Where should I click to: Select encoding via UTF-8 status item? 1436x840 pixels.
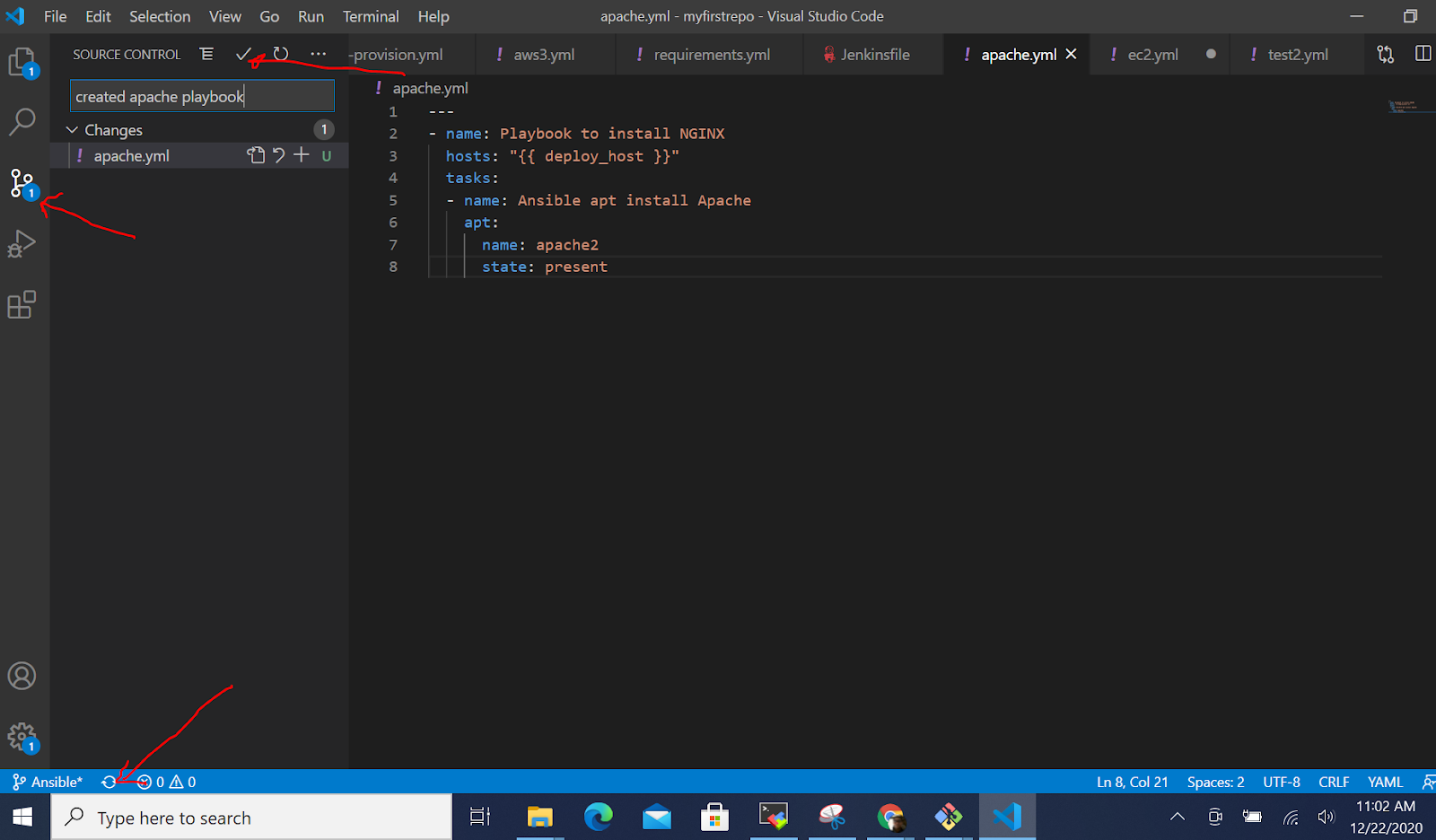(1282, 782)
